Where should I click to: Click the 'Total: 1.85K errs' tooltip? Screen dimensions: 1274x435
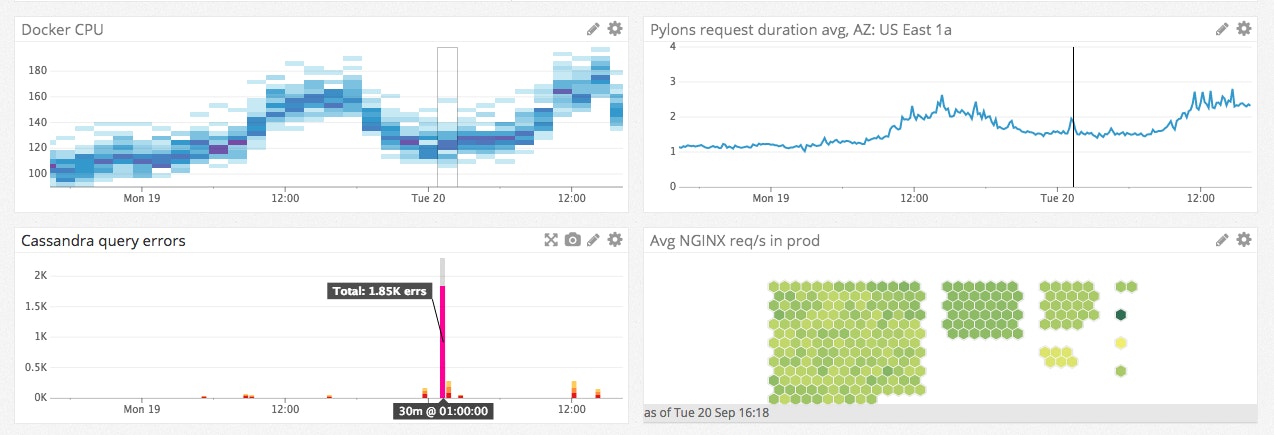382,292
